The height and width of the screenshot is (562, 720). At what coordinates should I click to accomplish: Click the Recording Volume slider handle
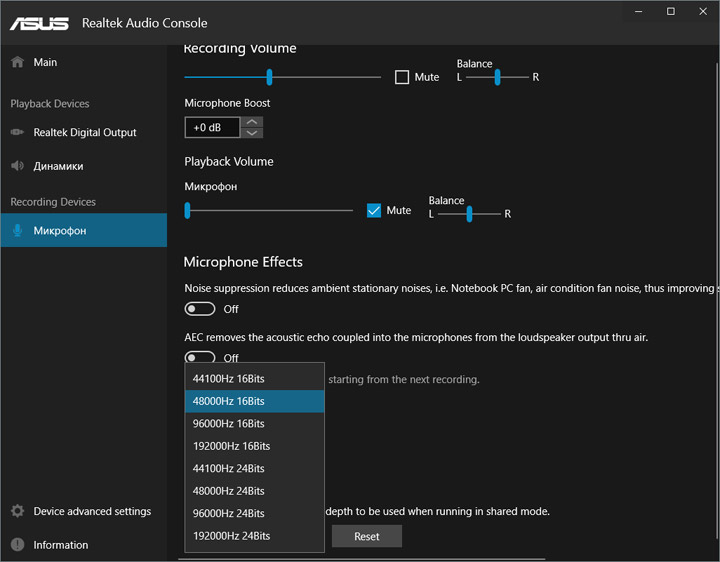269,77
